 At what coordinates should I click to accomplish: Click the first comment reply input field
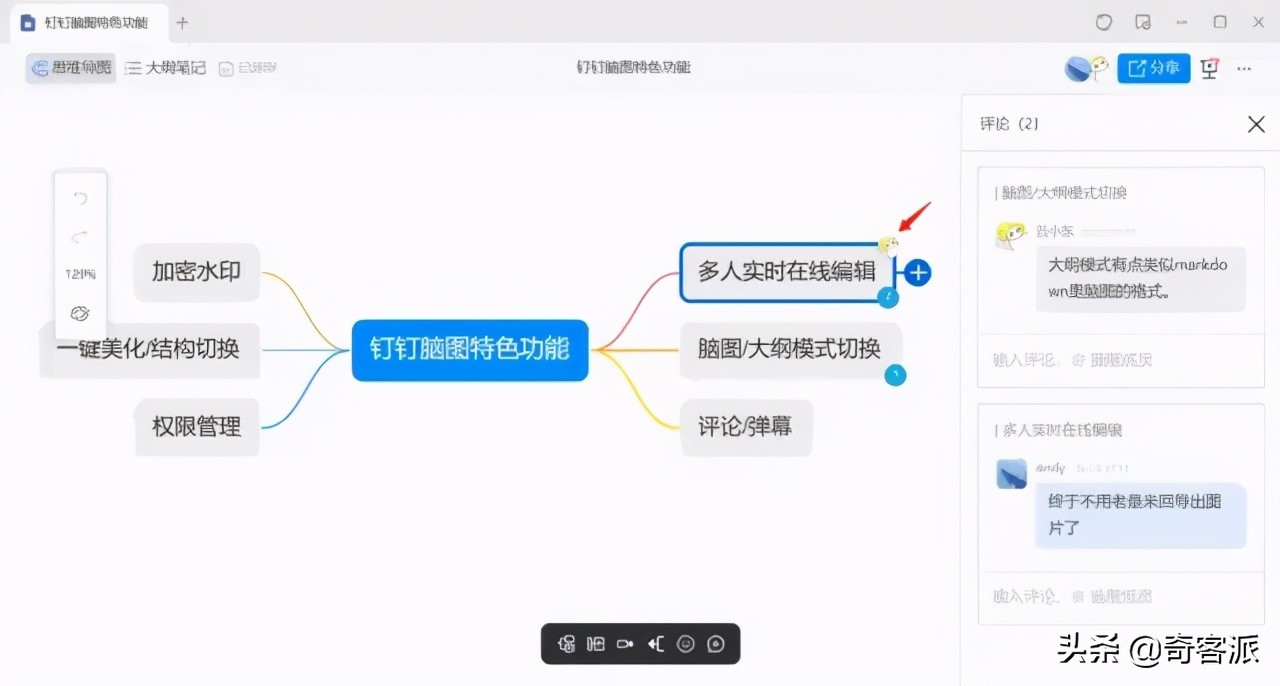click(x=1120, y=359)
